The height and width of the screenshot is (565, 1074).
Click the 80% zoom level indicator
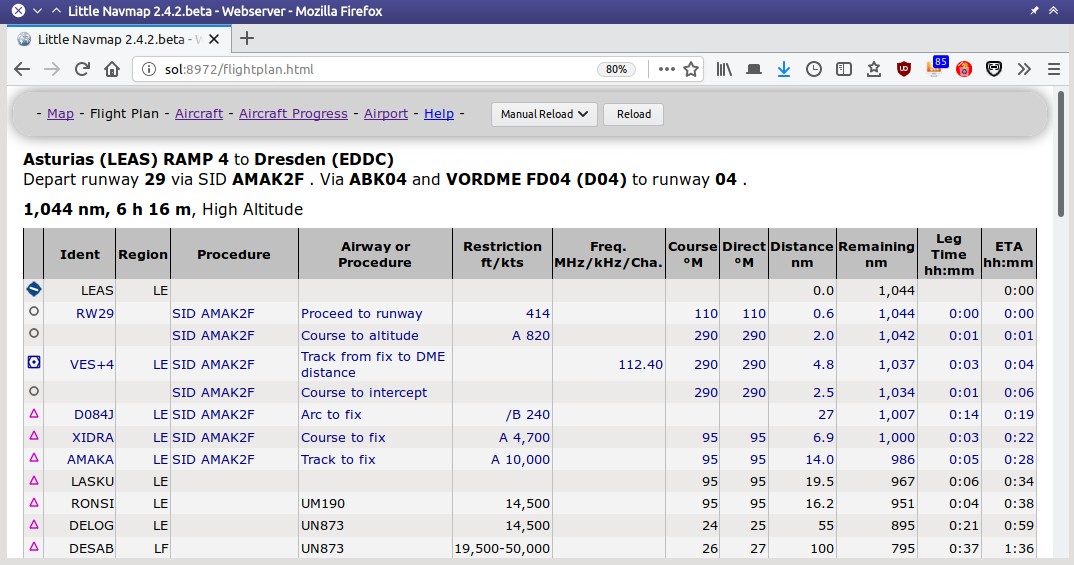coord(616,69)
